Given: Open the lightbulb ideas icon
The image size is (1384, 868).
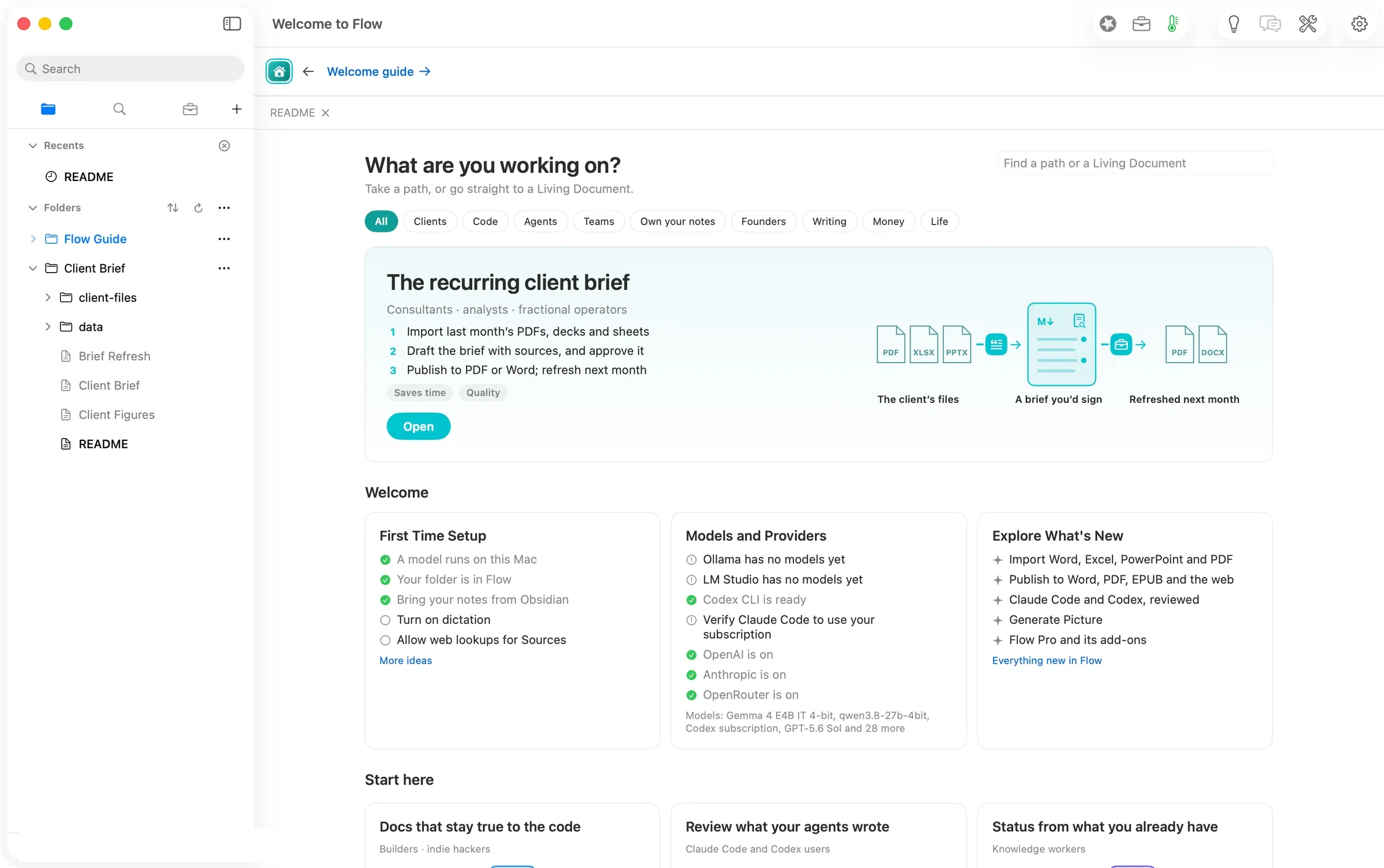Looking at the screenshot, I should click(1233, 24).
